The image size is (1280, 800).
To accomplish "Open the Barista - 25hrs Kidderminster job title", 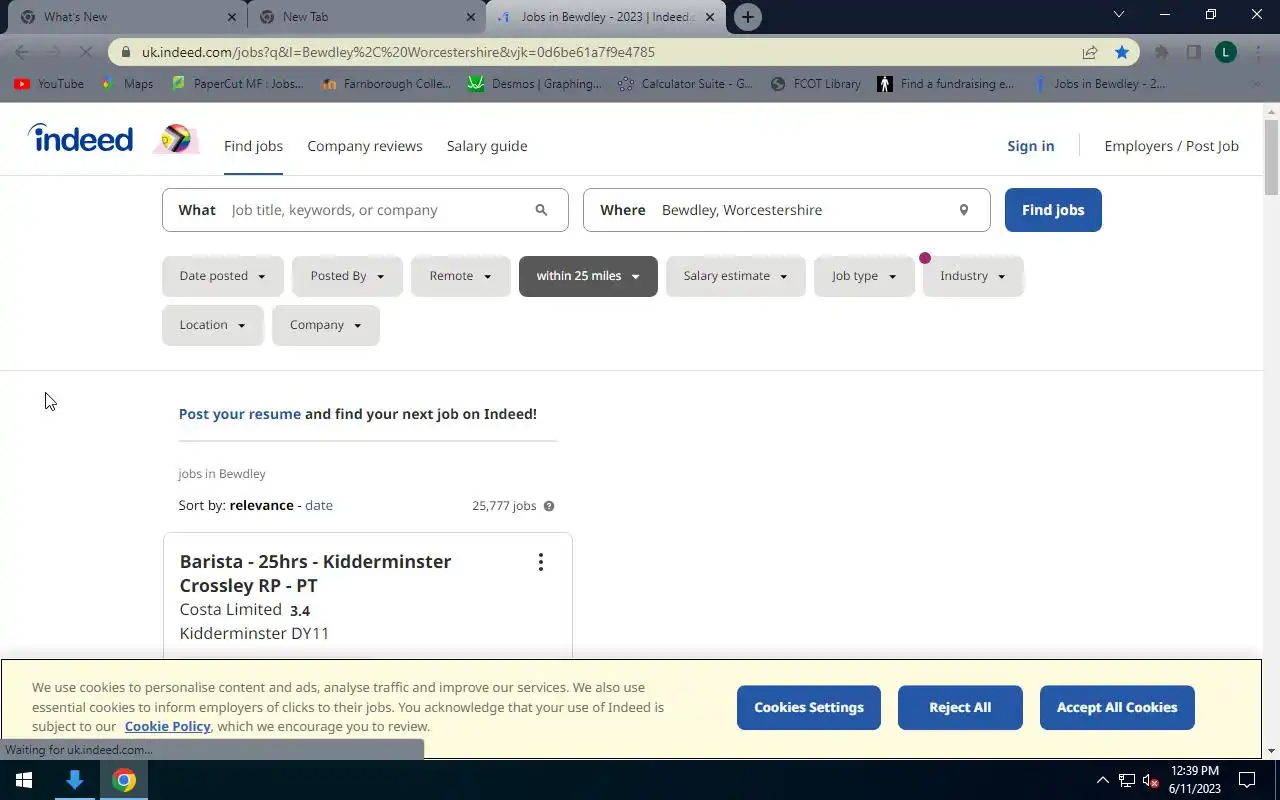I will tap(315, 573).
